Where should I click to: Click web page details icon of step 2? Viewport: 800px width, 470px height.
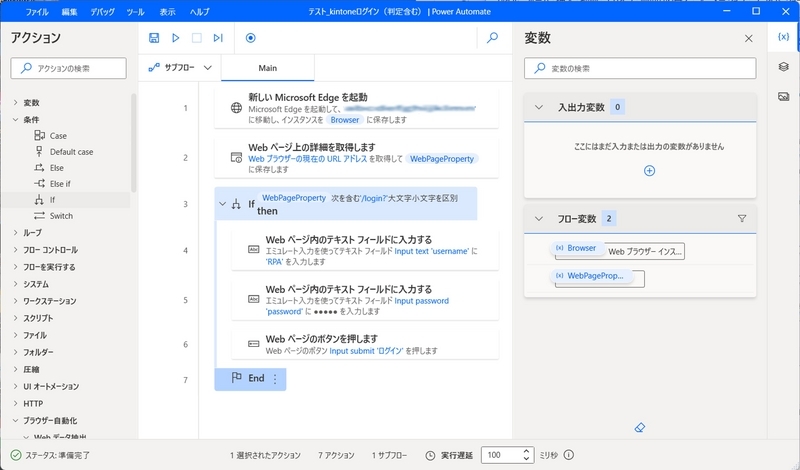tap(236, 158)
